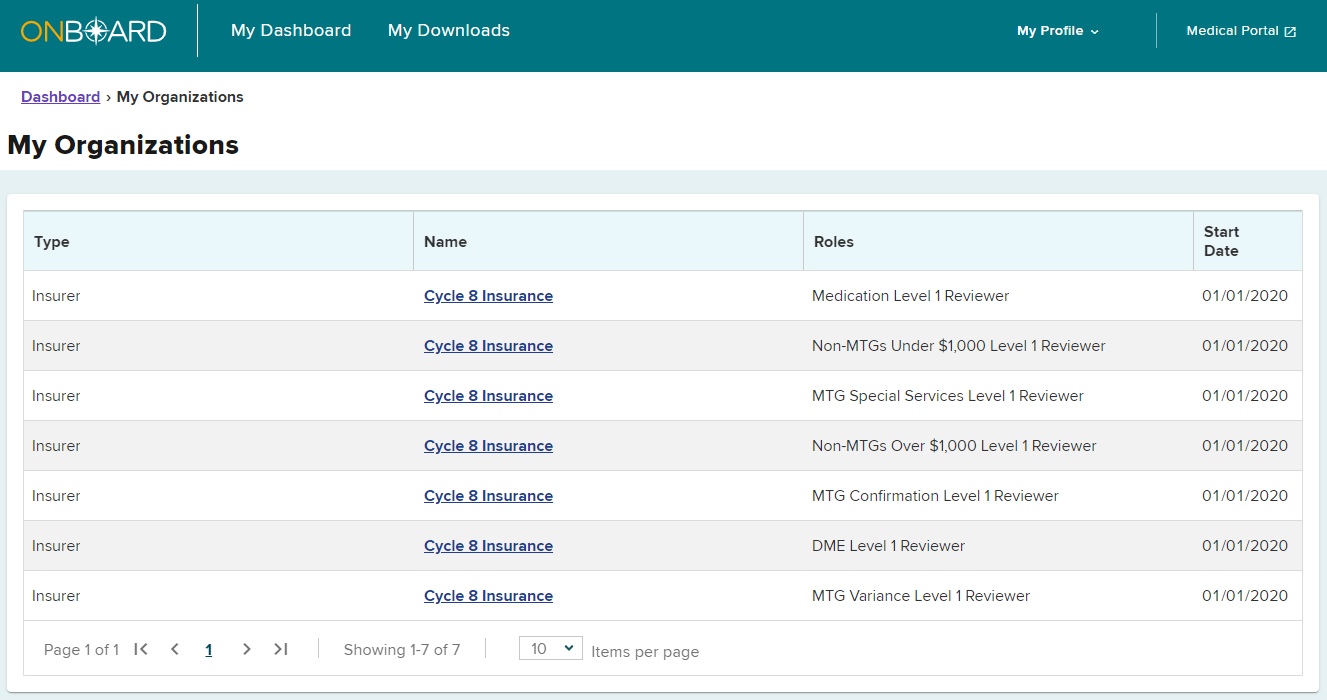Select page number 1 in pagination
This screenshot has width=1327, height=700.
pyautogui.click(x=209, y=650)
